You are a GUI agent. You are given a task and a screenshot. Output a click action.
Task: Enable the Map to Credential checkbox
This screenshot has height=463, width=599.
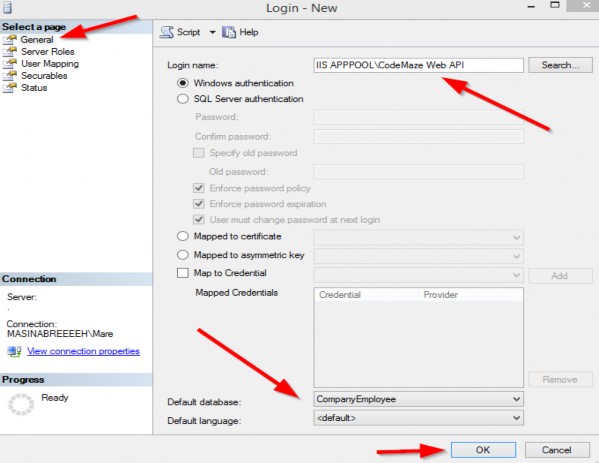pyautogui.click(x=183, y=273)
